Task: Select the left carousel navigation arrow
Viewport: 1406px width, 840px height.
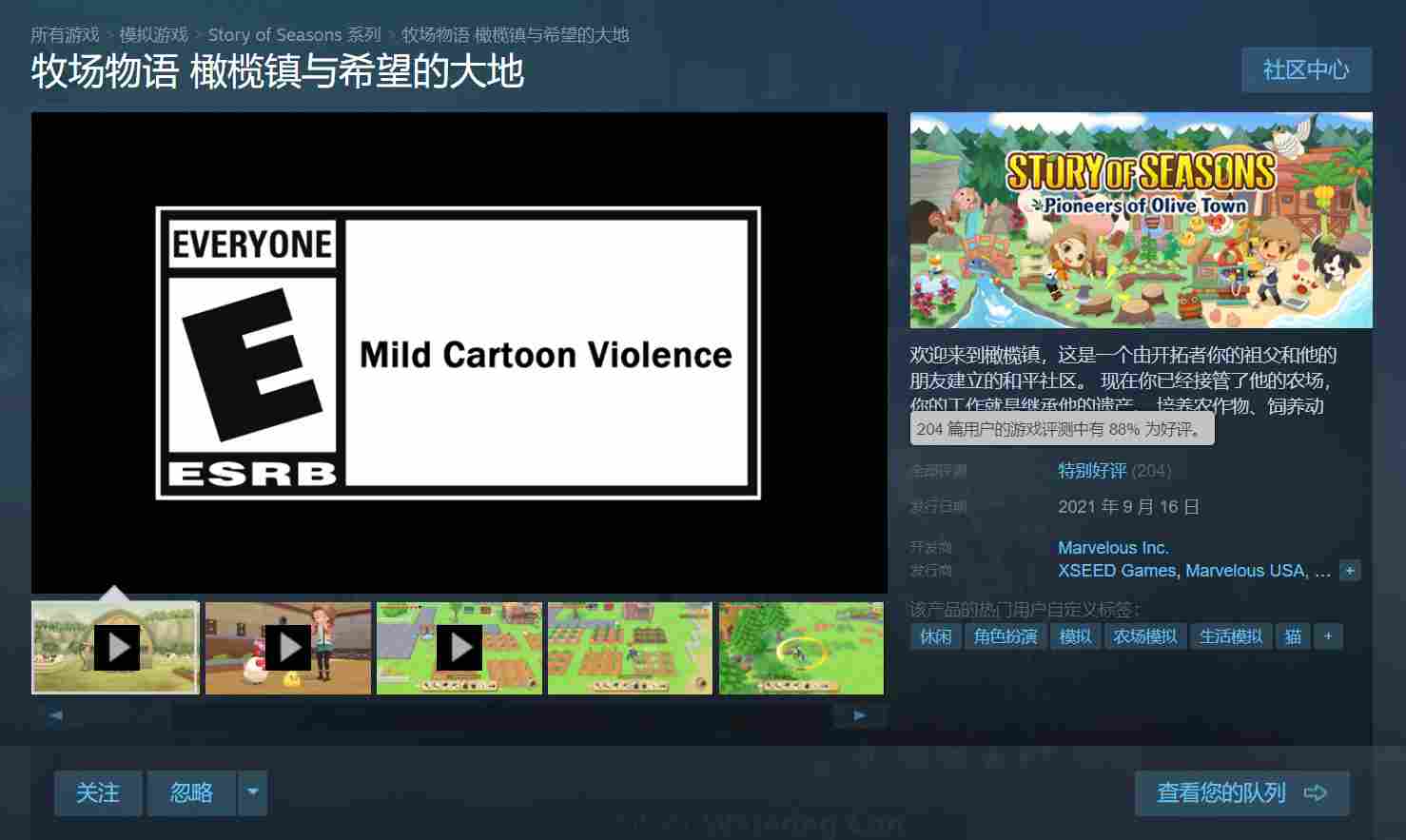Action: point(54,714)
